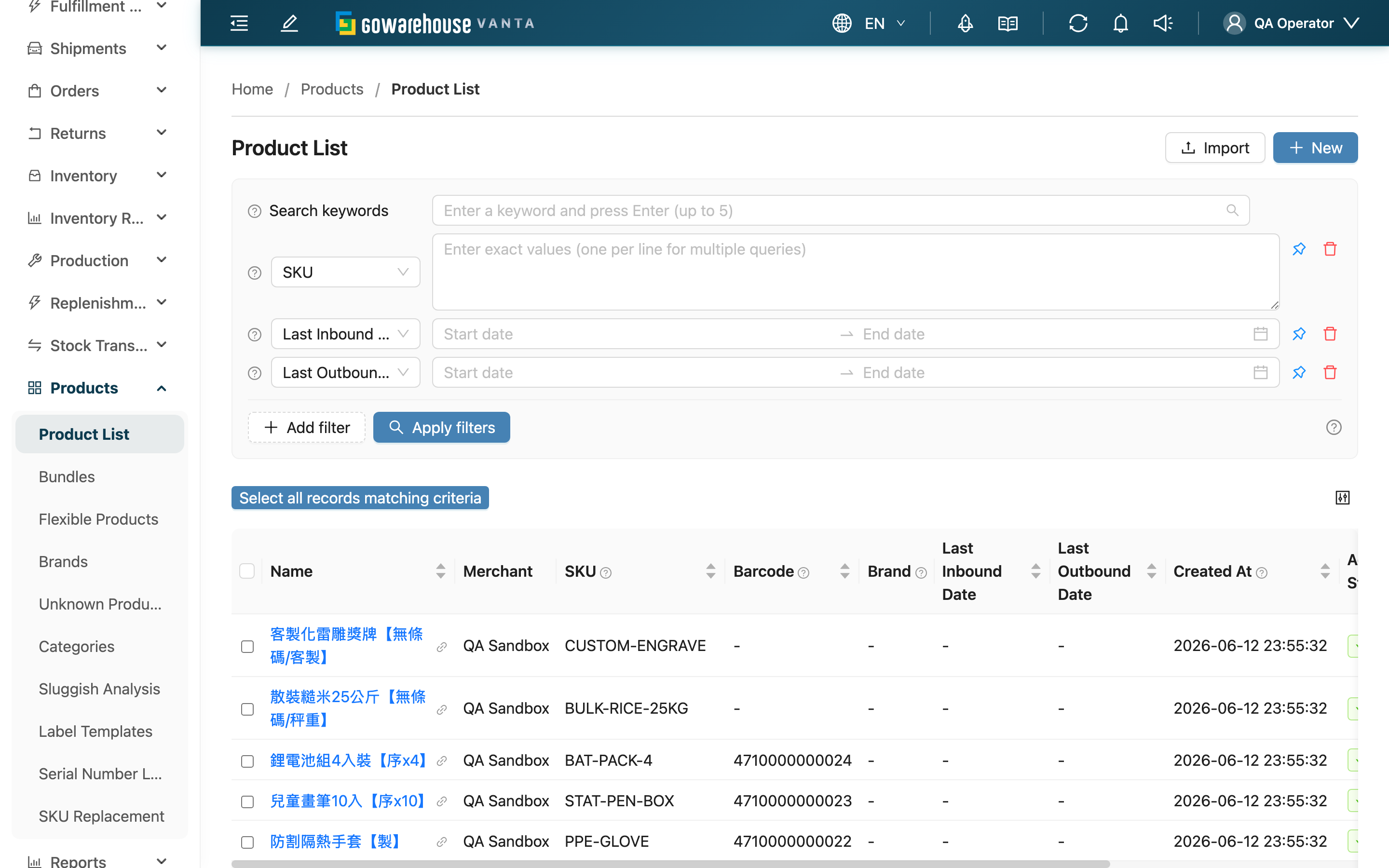Open Flexible Products in the sidebar
This screenshot has height=868, width=1389.
point(98,519)
